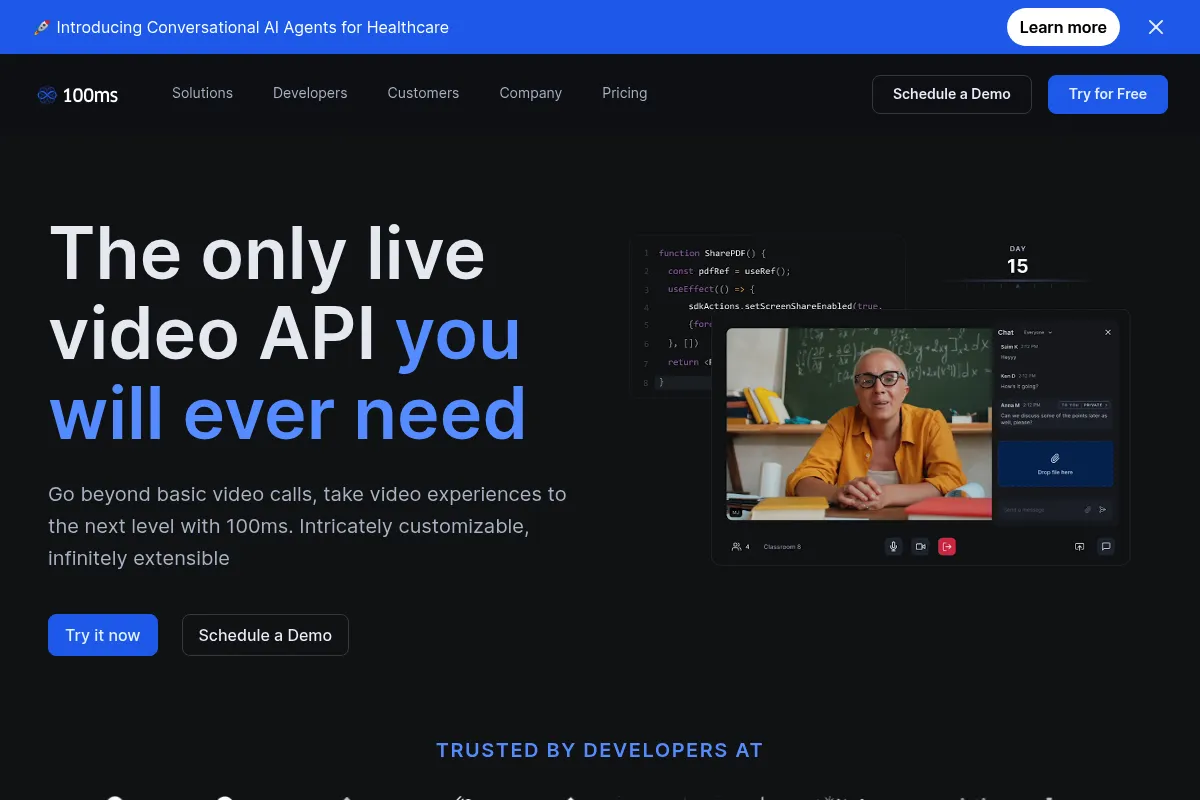Click the 'Go beyond basic video calls' paragraph

pos(307,526)
